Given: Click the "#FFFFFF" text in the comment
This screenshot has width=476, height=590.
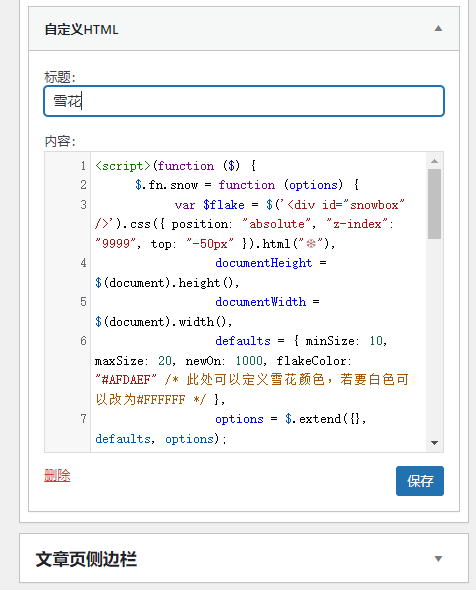Looking at the screenshot, I should point(161,399).
